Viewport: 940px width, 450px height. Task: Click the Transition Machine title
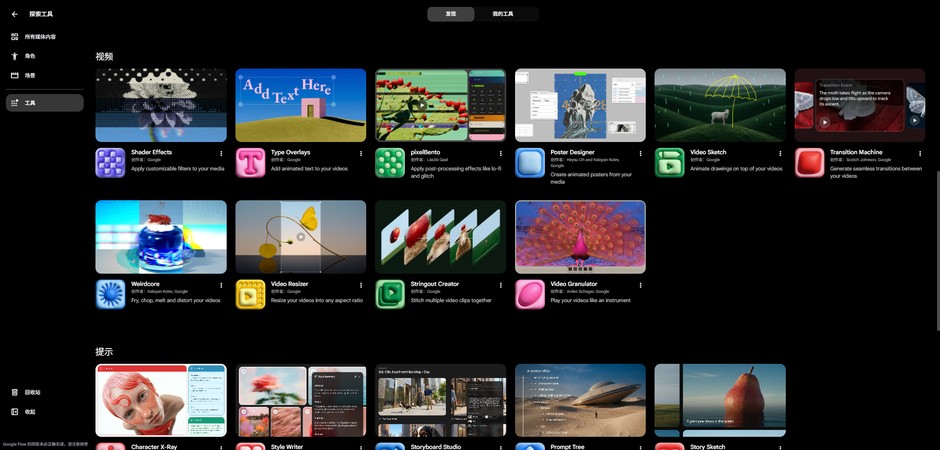tap(856, 152)
